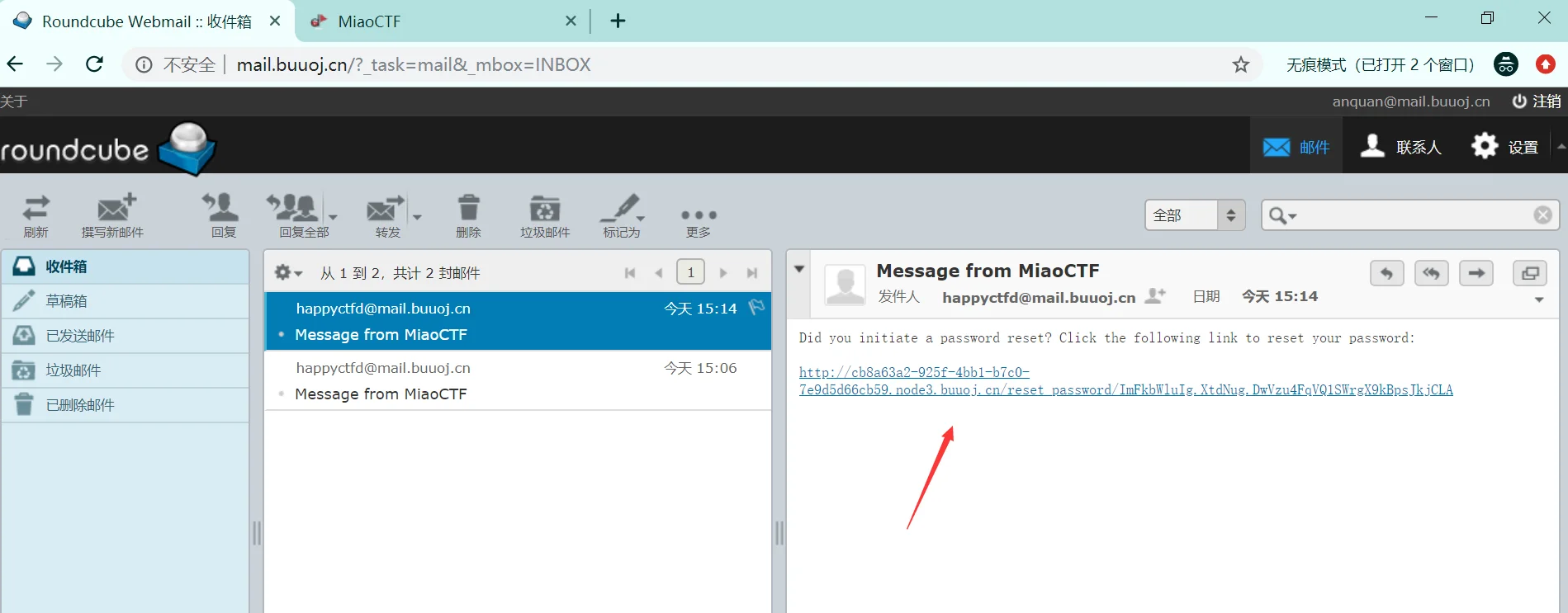This screenshot has height=613, width=1568.
Task: Open the 关于 about link
Action: [14, 101]
